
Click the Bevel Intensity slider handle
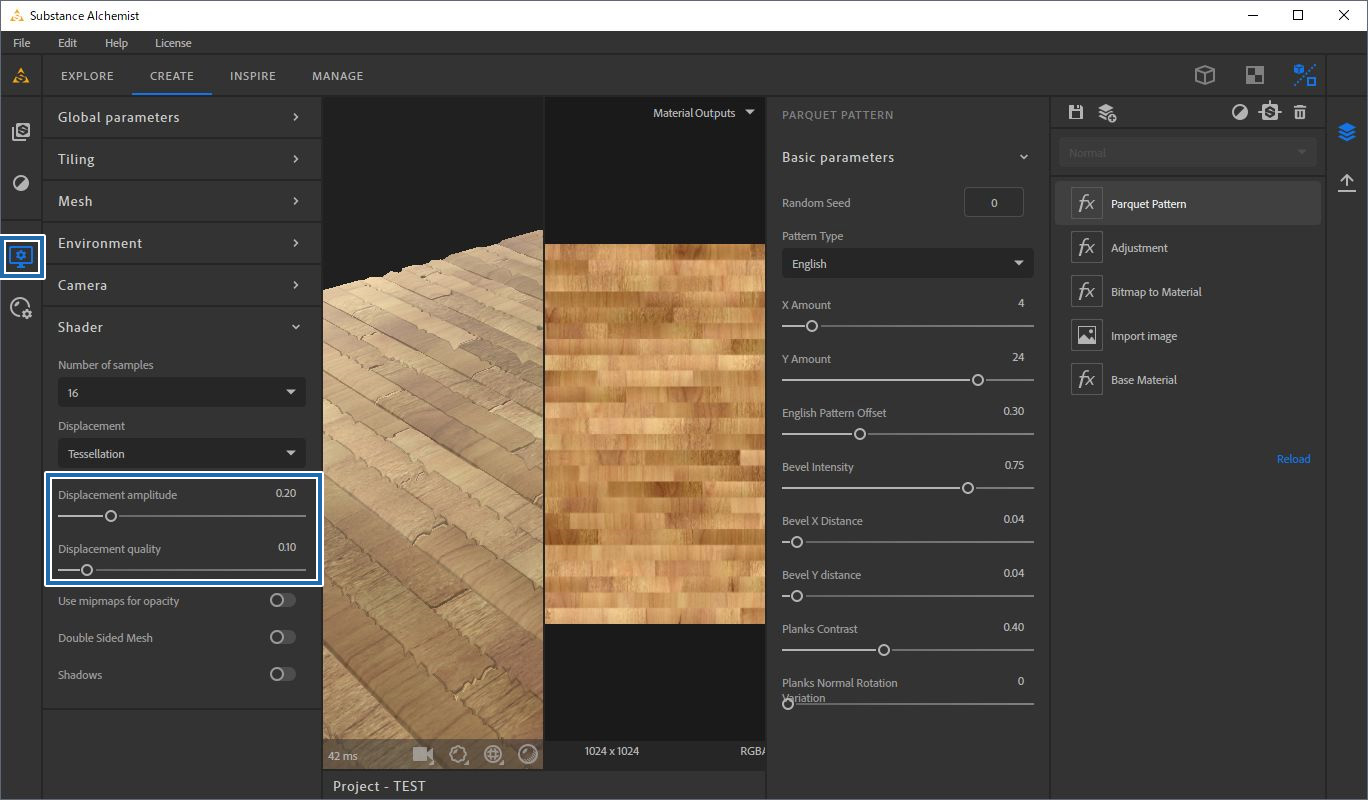click(x=967, y=488)
